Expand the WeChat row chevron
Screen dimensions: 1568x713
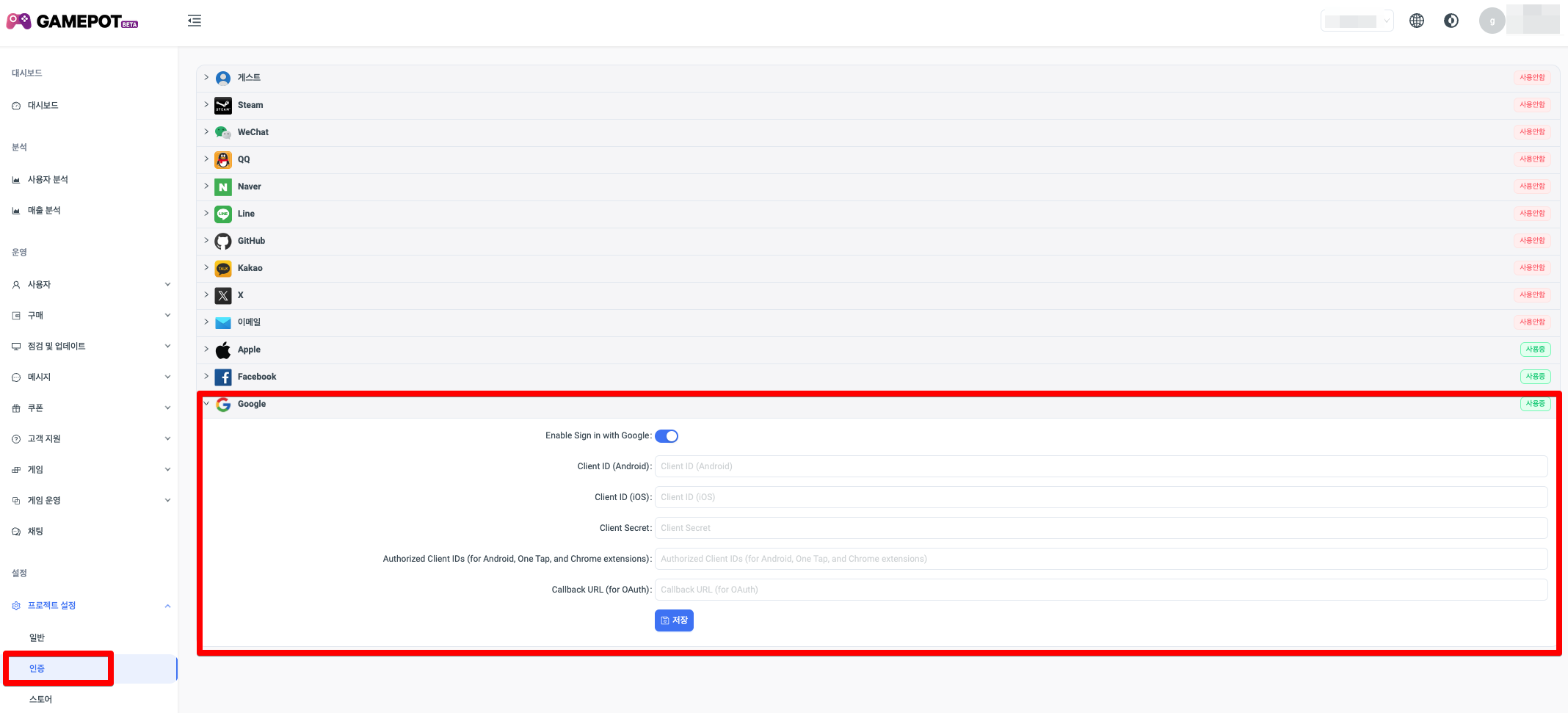206,131
